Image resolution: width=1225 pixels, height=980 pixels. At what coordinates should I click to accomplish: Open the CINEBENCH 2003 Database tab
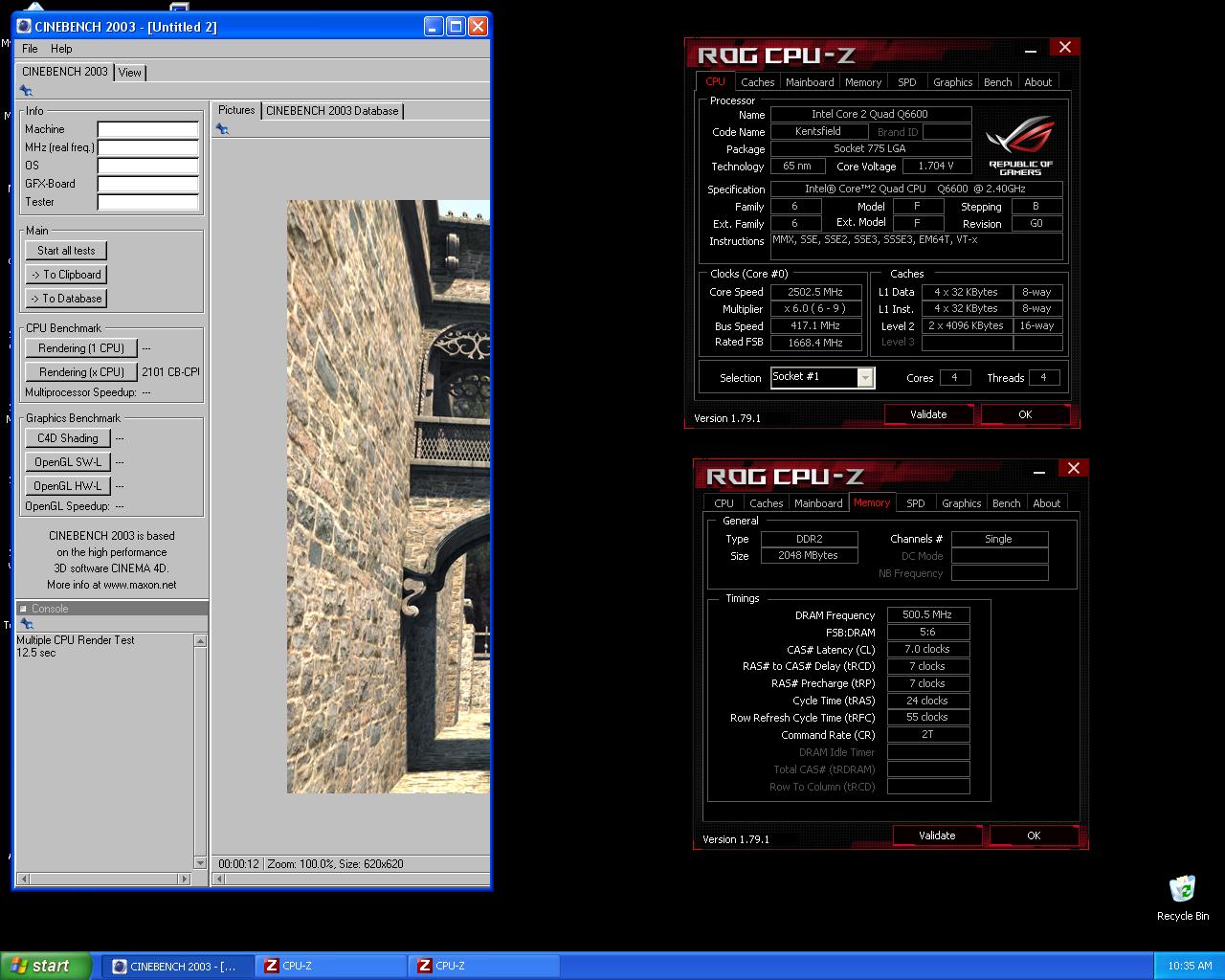pos(332,111)
